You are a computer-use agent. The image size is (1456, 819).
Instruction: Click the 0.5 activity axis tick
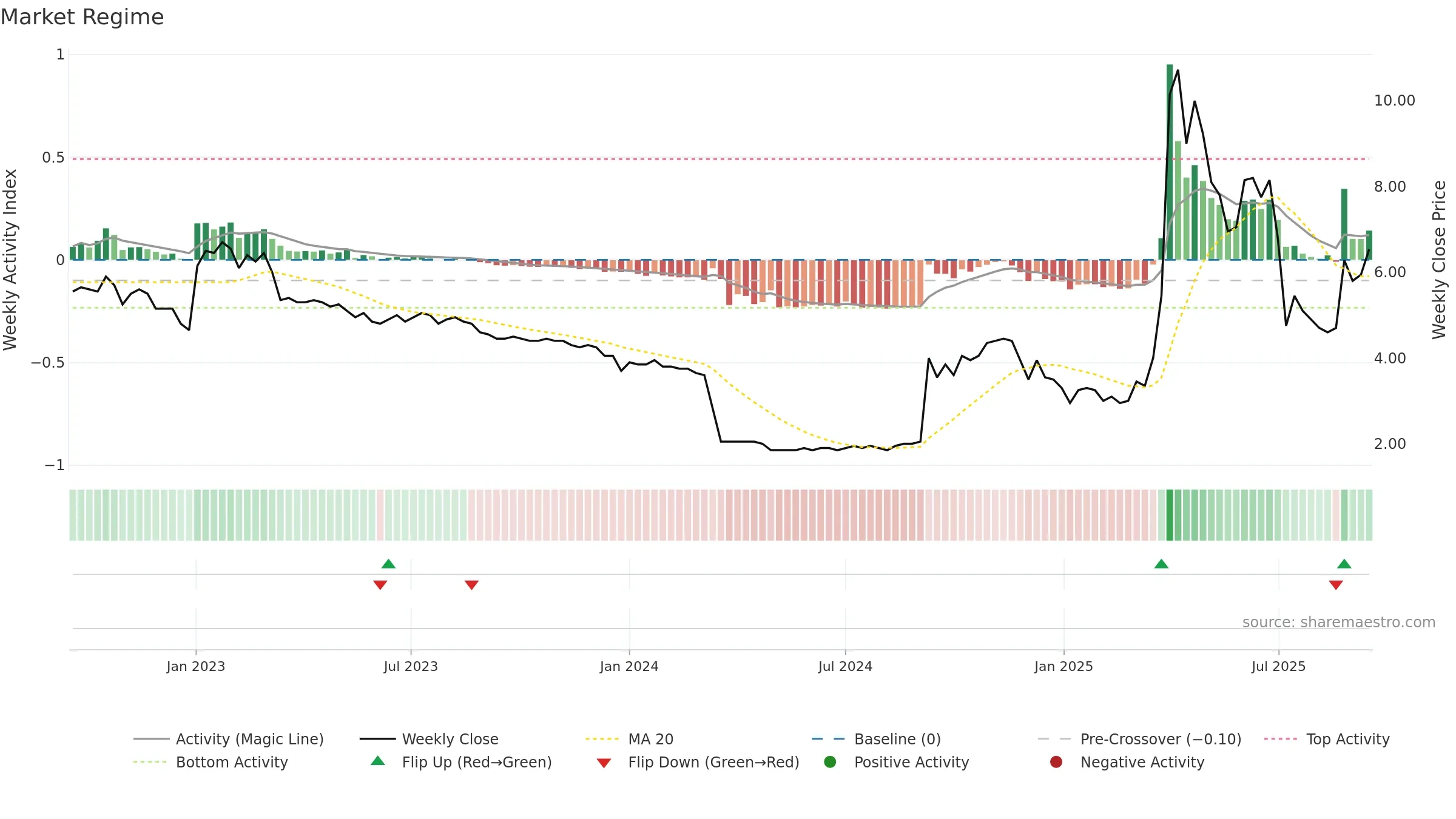tap(53, 158)
